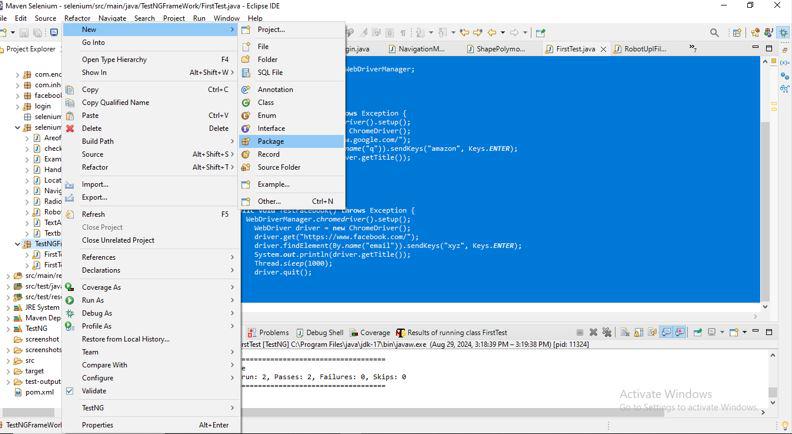Viewport: 792px width, 434px height.
Task: Select the test-output folder in tree
Action: point(37,381)
